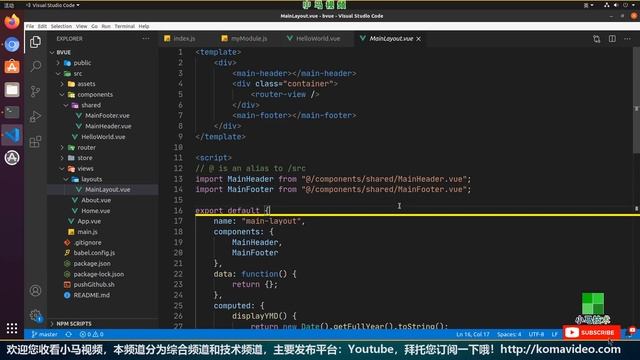Collapse the views folder
The width and height of the screenshot is (640, 360).
(x=62, y=169)
